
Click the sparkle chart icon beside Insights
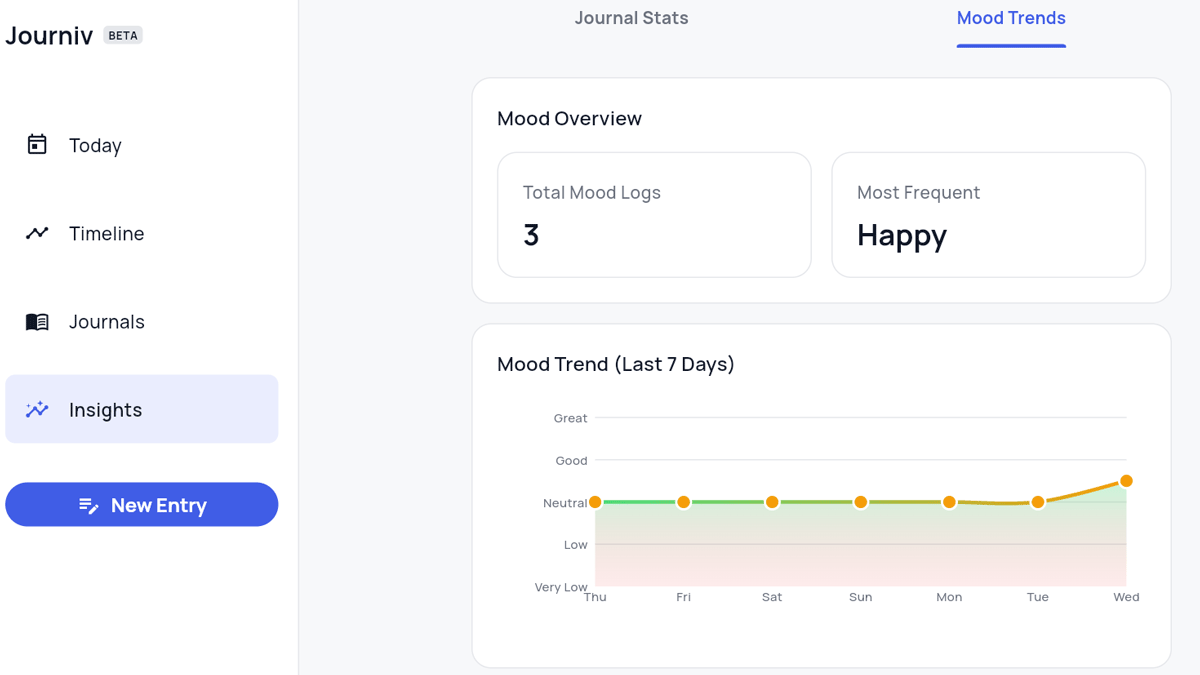36,409
